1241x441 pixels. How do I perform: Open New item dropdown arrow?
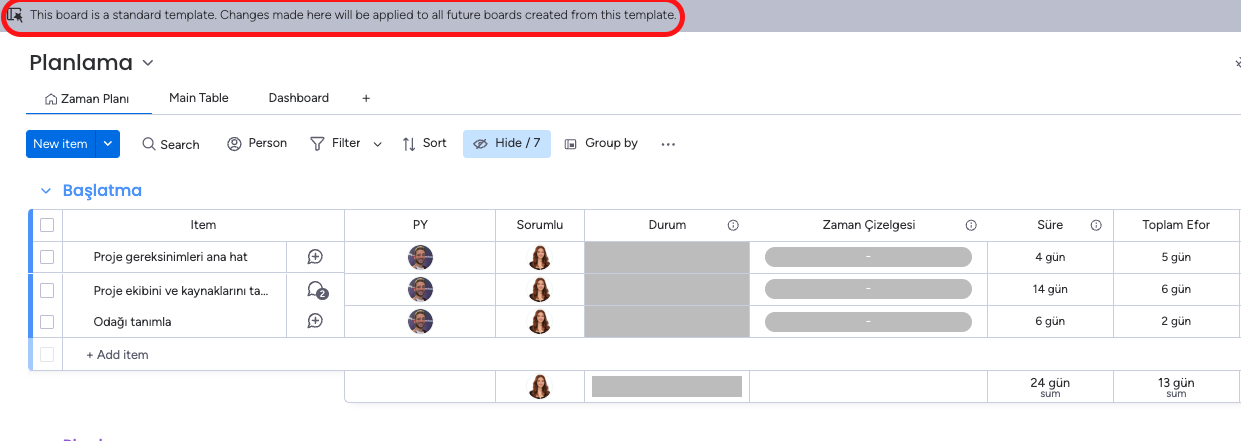point(108,144)
